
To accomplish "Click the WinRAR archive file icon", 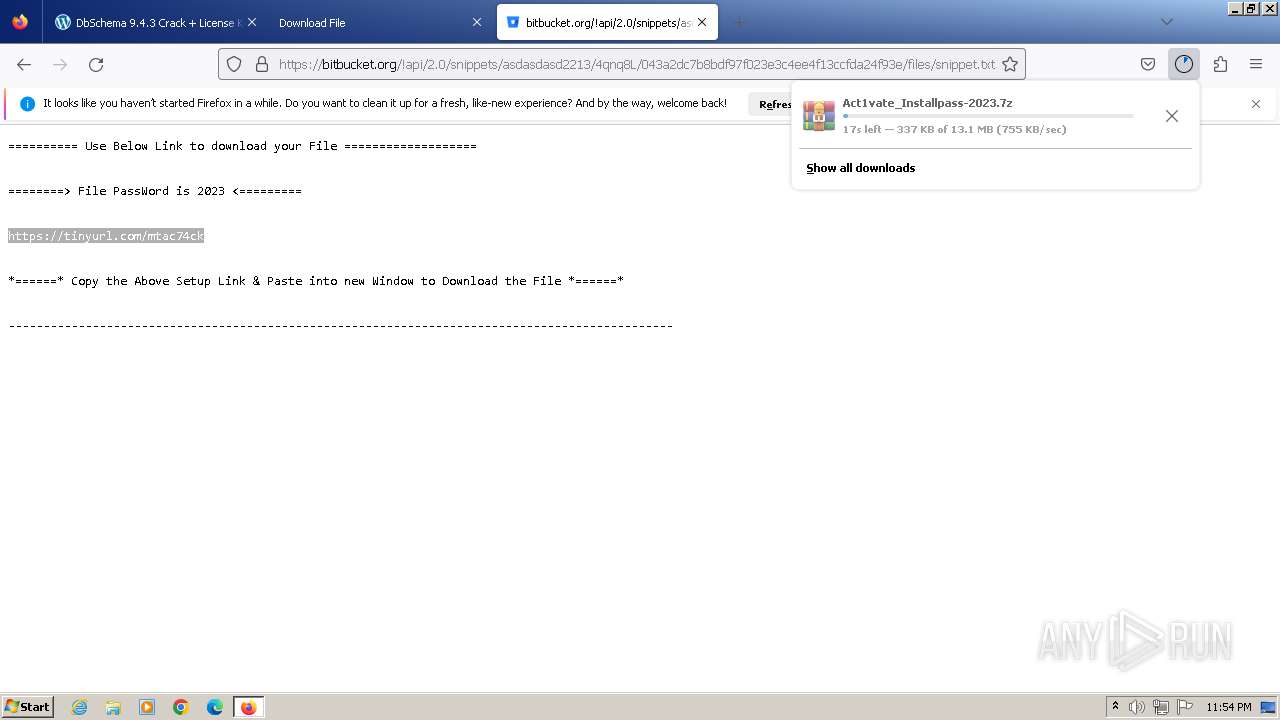I will 819,116.
